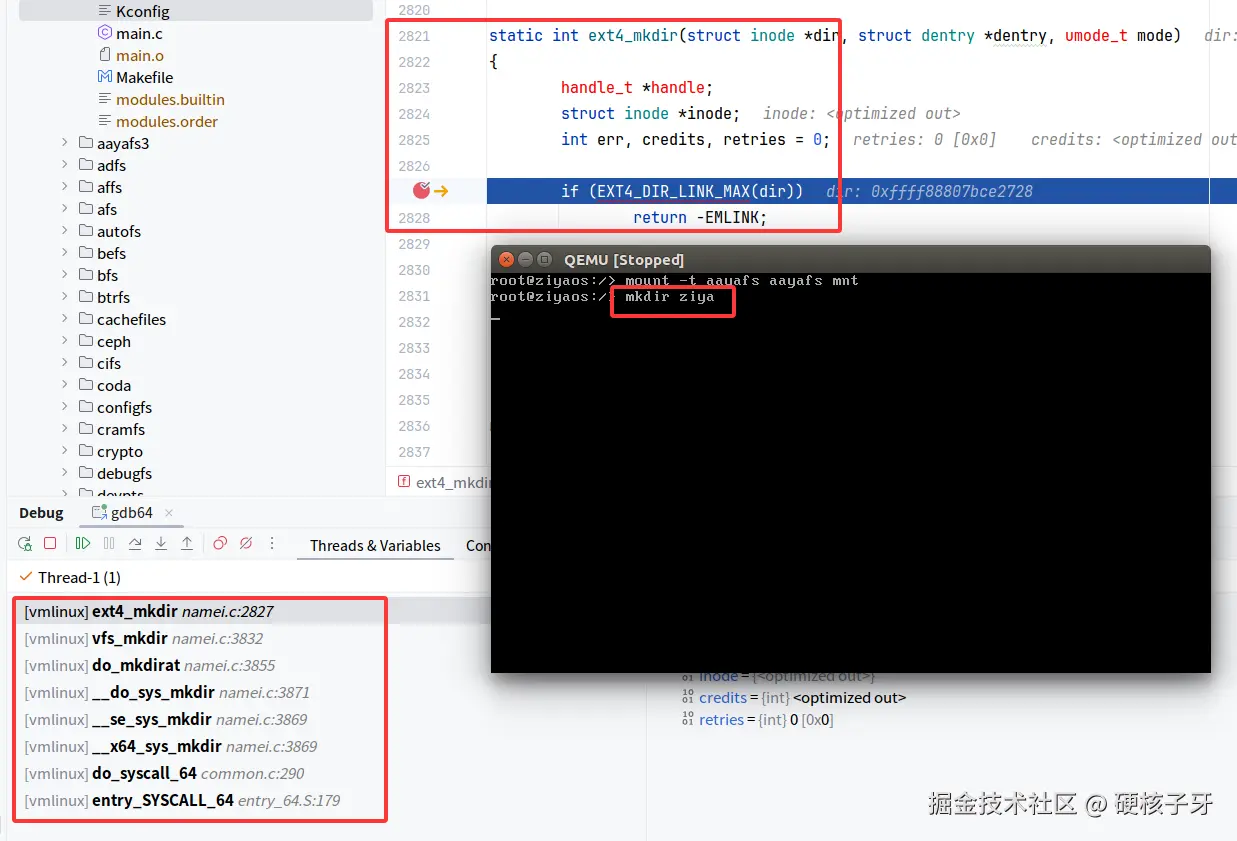Click main.c file icon
Viewport: 1237px width, 841px height.
(105, 33)
